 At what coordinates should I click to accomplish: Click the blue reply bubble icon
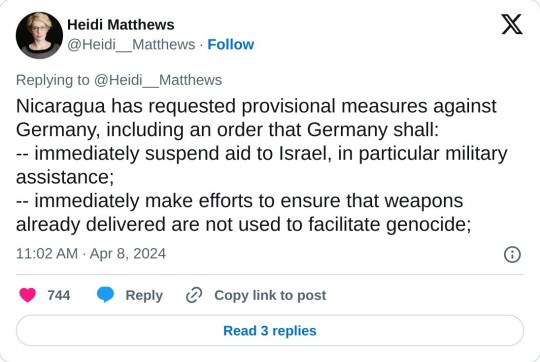point(105,295)
